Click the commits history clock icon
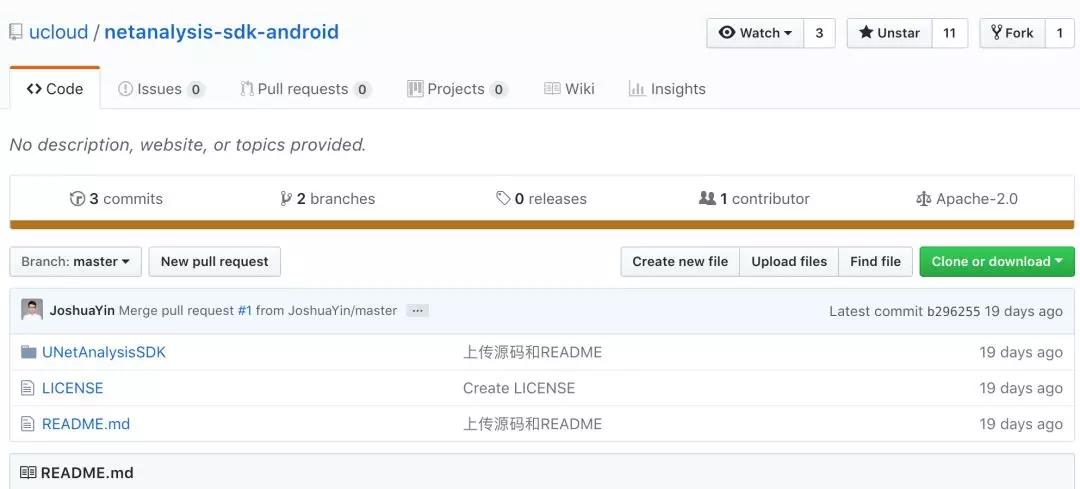The image size is (1080, 489). [77, 198]
